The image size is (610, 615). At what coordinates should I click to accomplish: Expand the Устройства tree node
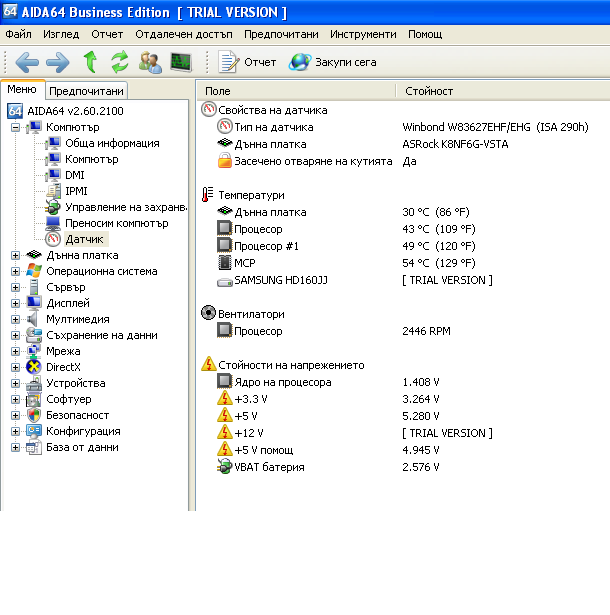click(15, 384)
